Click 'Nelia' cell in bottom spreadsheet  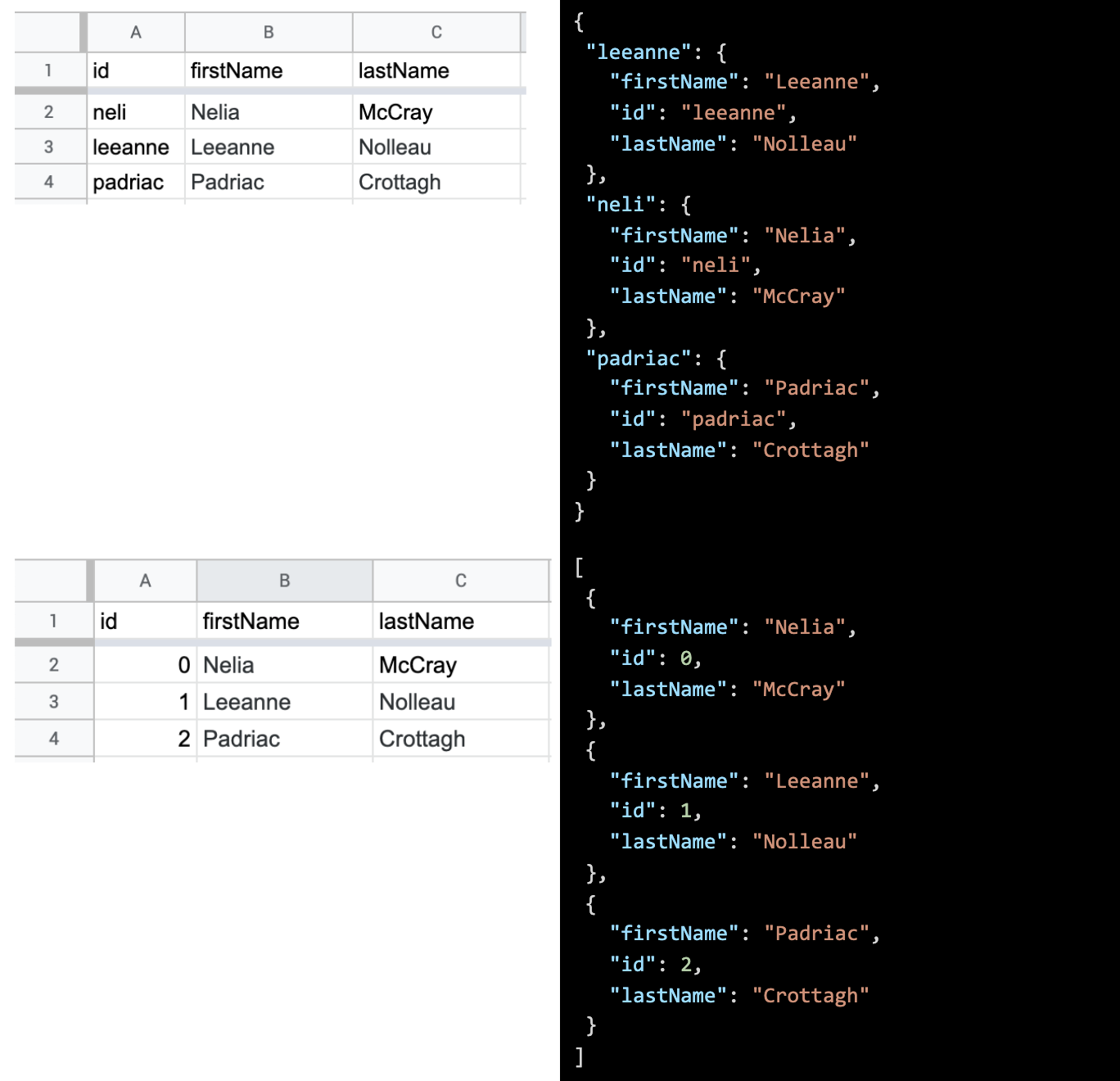(285, 665)
